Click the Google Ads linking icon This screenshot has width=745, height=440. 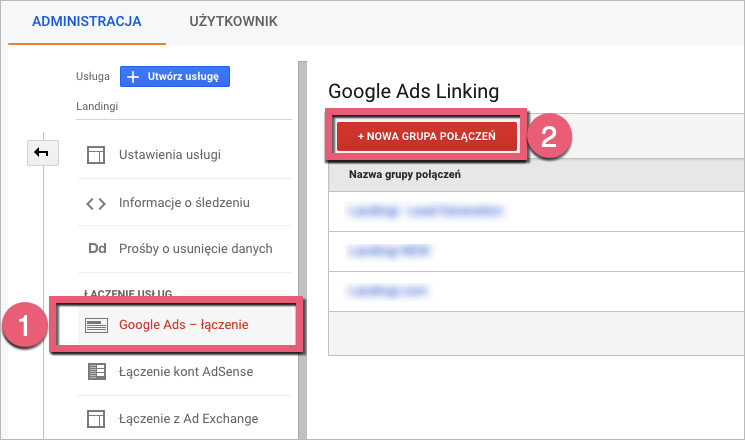pos(96,324)
